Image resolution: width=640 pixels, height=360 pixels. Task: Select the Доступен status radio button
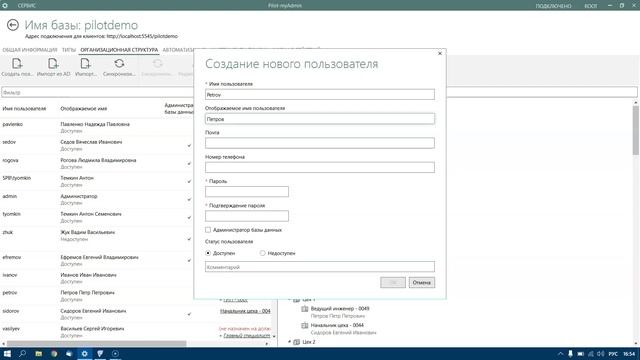[208, 253]
